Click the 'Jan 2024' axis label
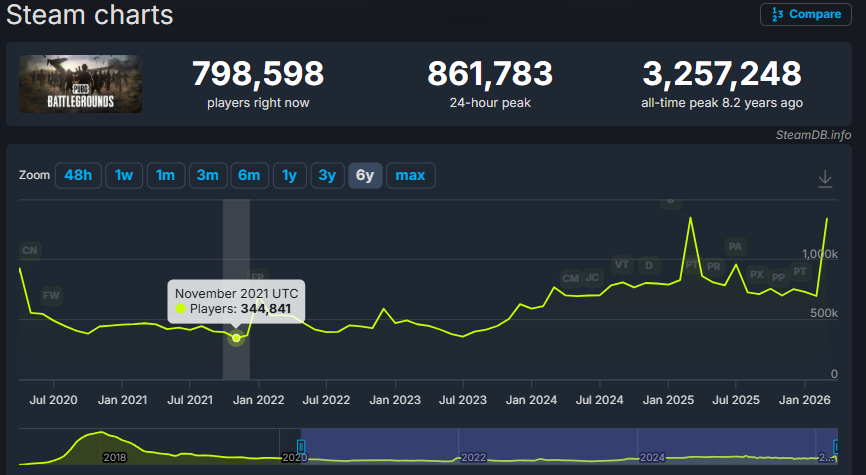Viewport: 866px width, 475px height. (x=531, y=400)
